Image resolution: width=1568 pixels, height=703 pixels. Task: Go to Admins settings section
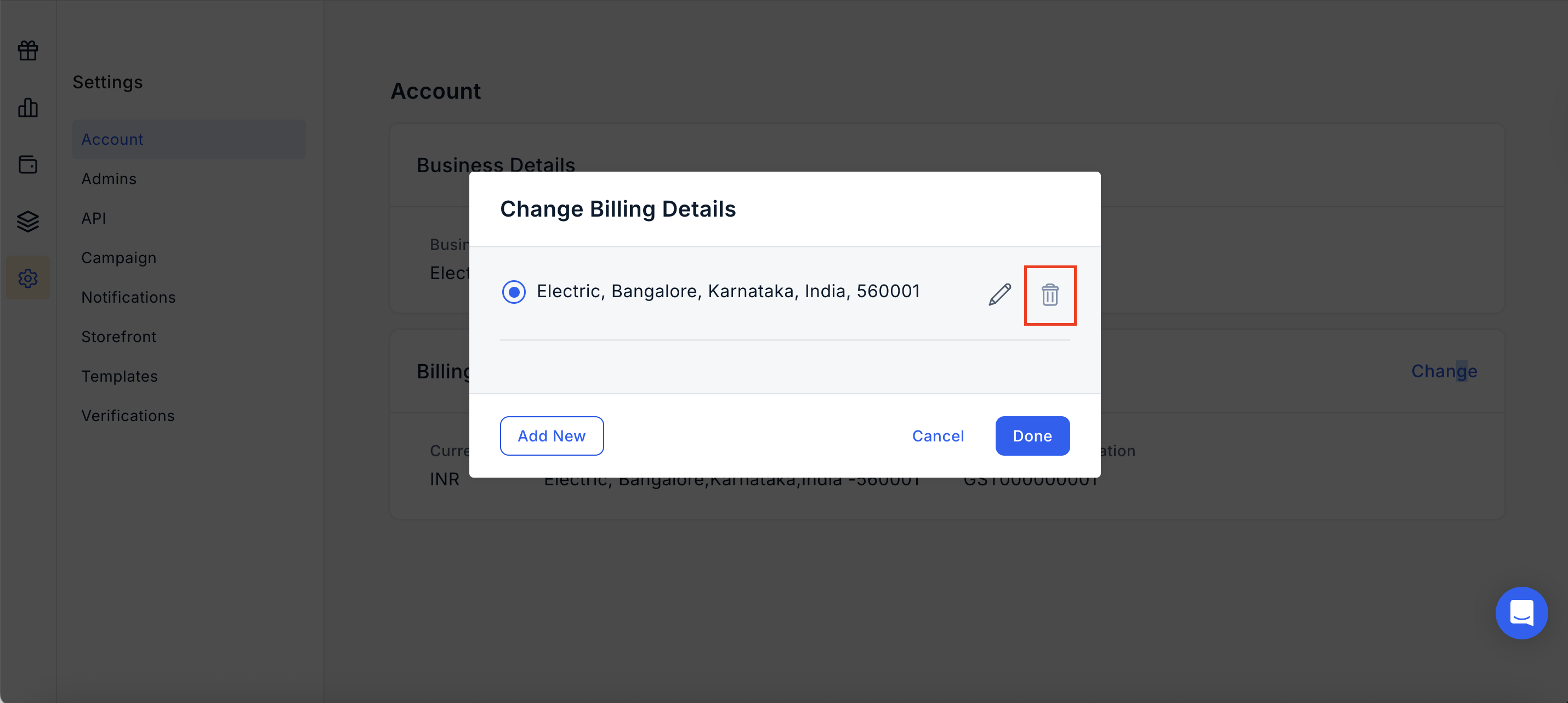click(x=109, y=179)
